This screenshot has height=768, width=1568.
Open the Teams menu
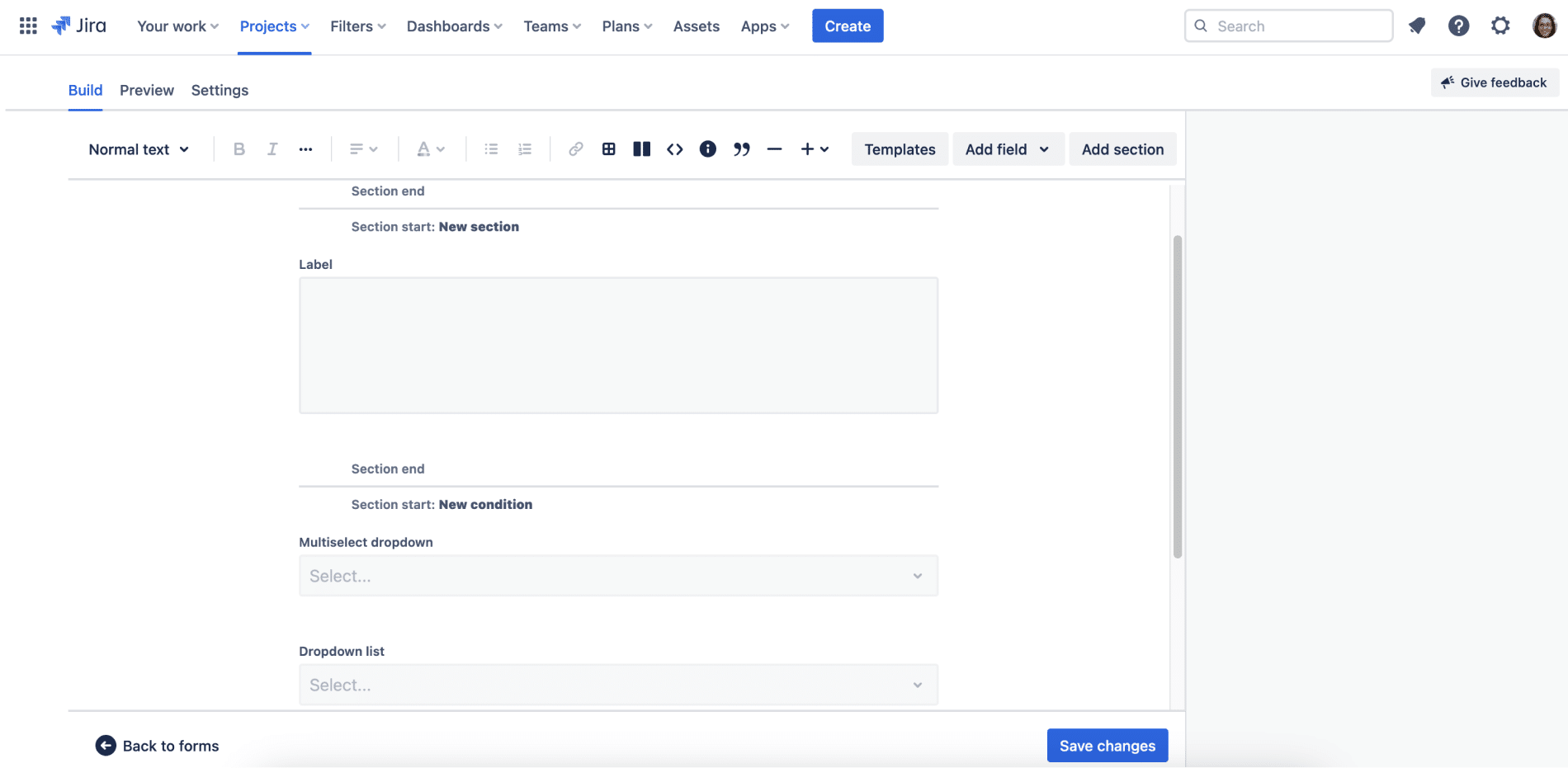pos(552,26)
